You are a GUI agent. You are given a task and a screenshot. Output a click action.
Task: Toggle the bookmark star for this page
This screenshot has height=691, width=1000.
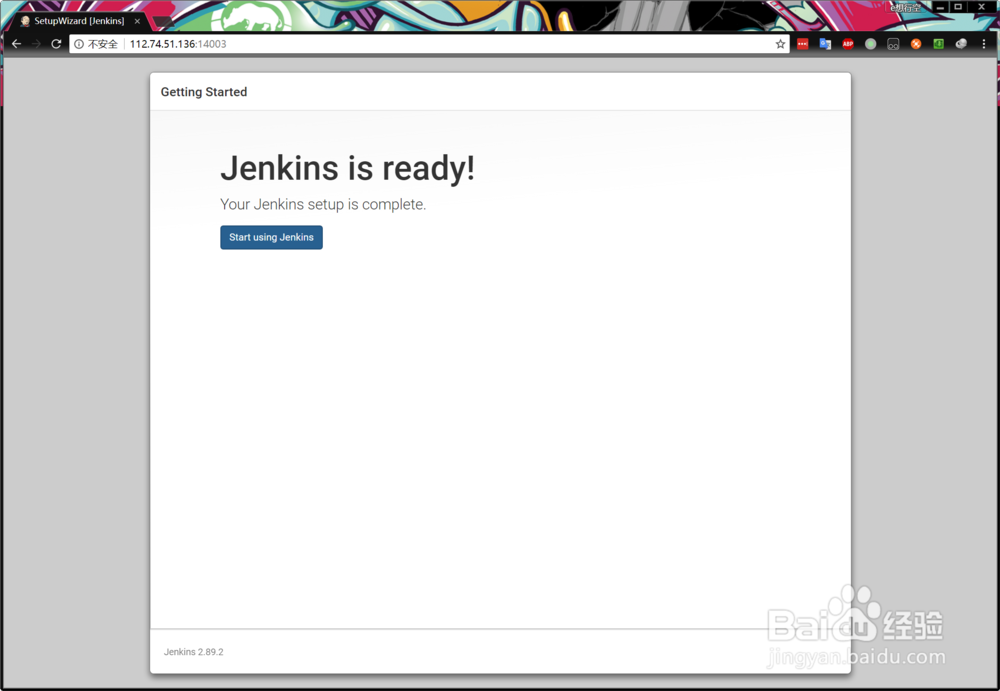pos(780,44)
